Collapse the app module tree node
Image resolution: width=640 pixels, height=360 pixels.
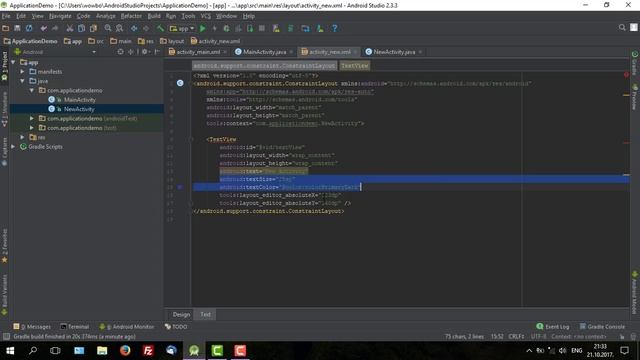click(13, 62)
